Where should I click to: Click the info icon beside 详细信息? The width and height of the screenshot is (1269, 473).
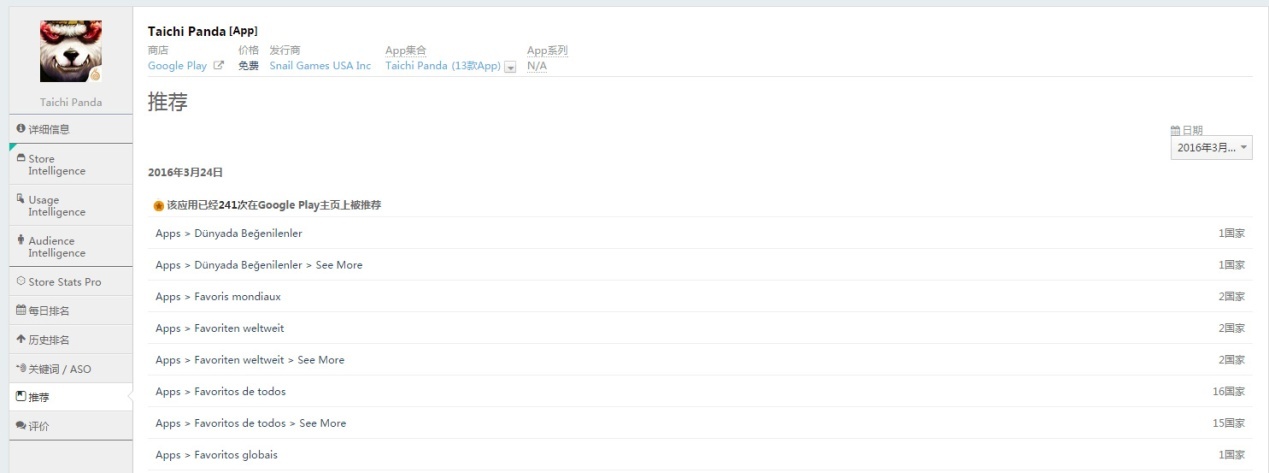coord(21,129)
